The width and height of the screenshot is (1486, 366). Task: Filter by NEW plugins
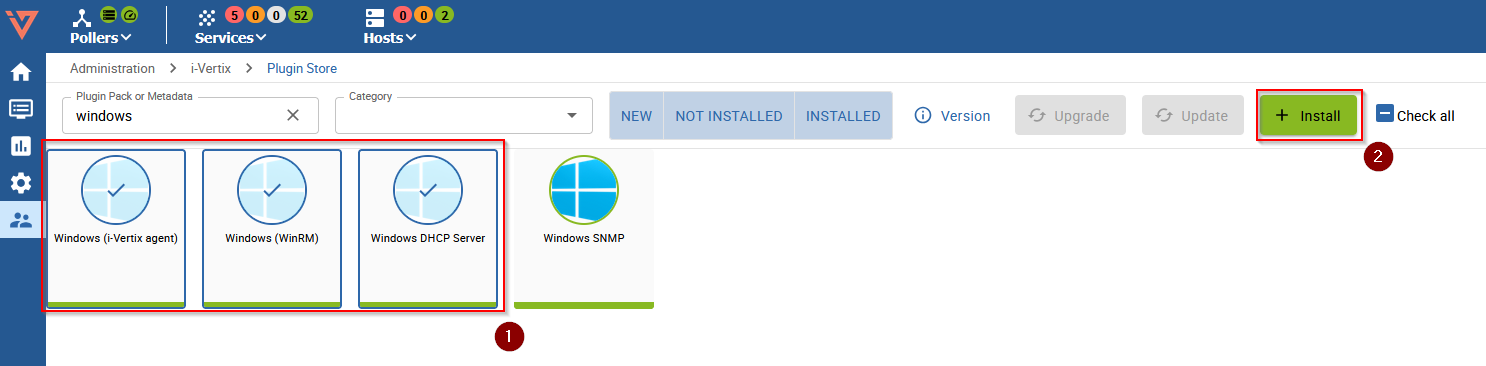(x=636, y=116)
